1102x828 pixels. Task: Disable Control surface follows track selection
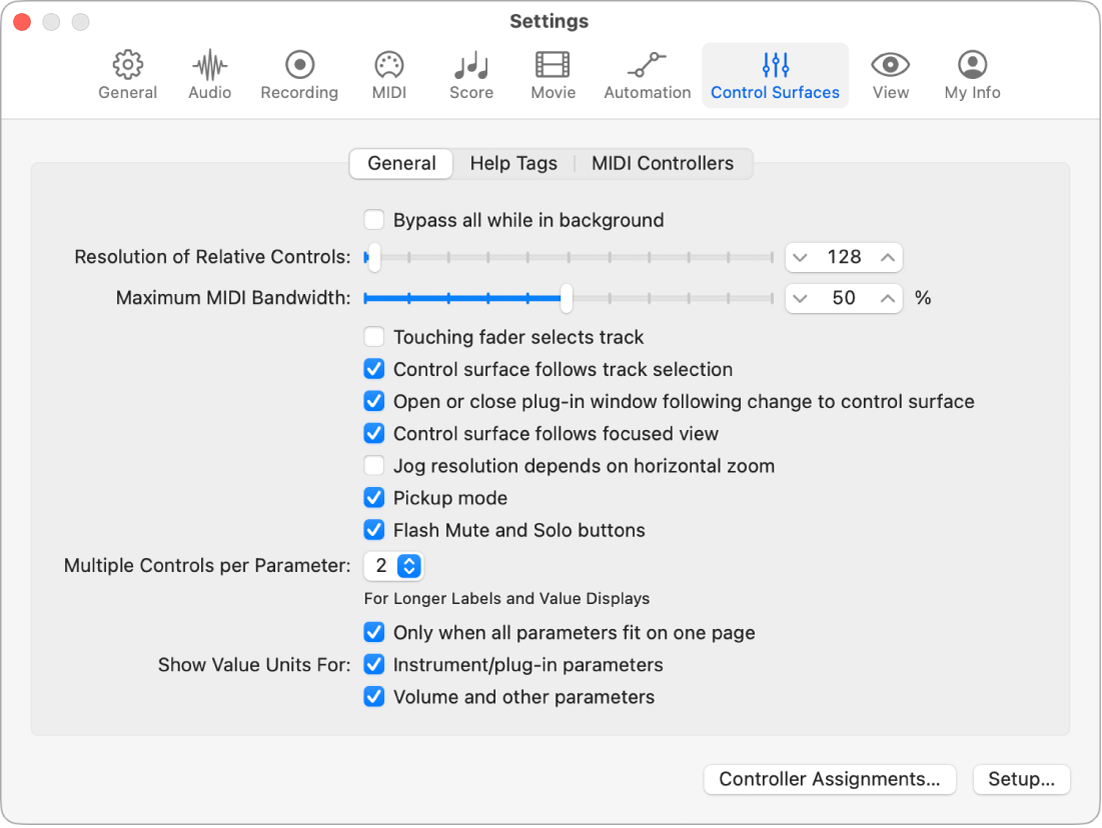374,369
